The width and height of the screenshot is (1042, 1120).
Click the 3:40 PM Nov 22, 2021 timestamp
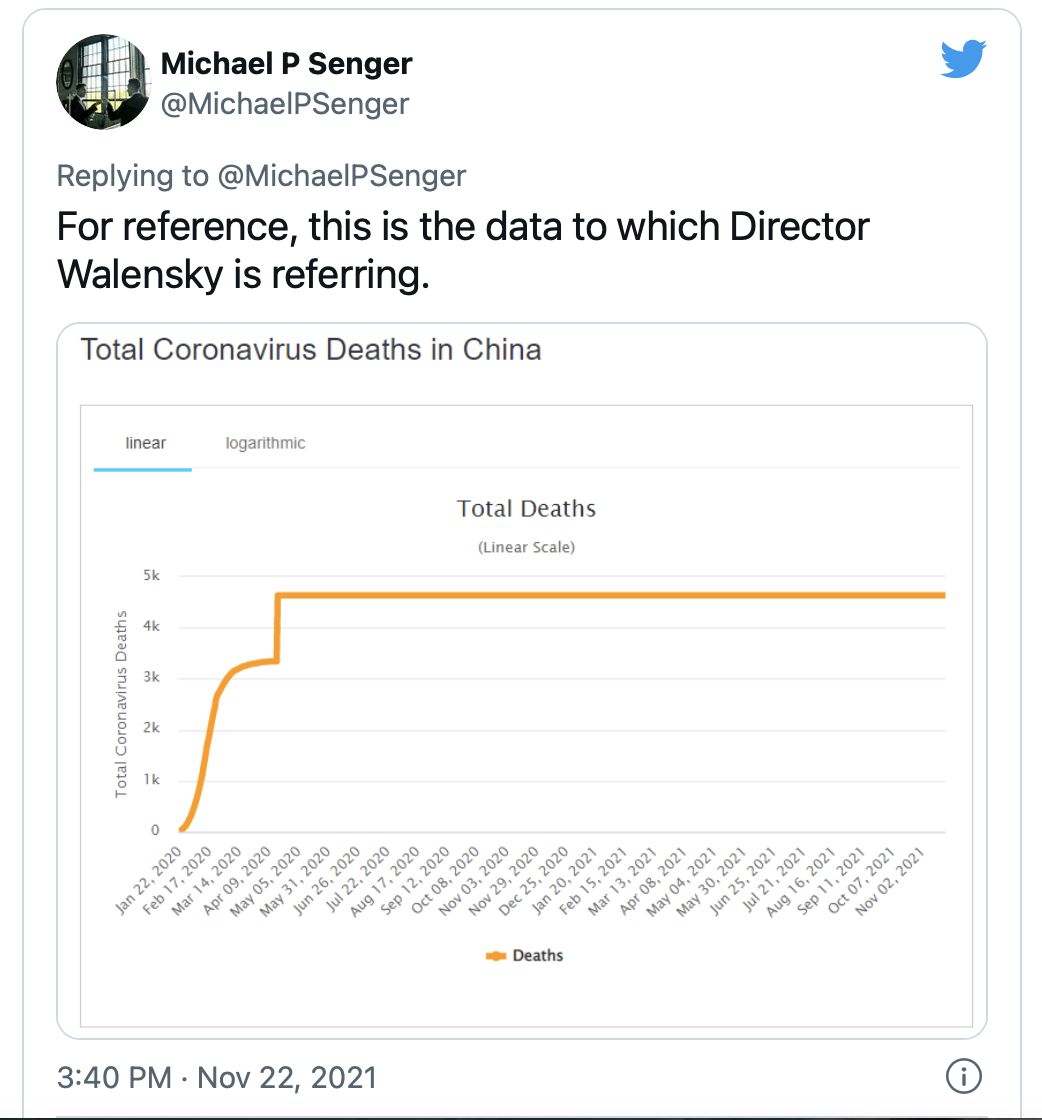[216, 1077]
